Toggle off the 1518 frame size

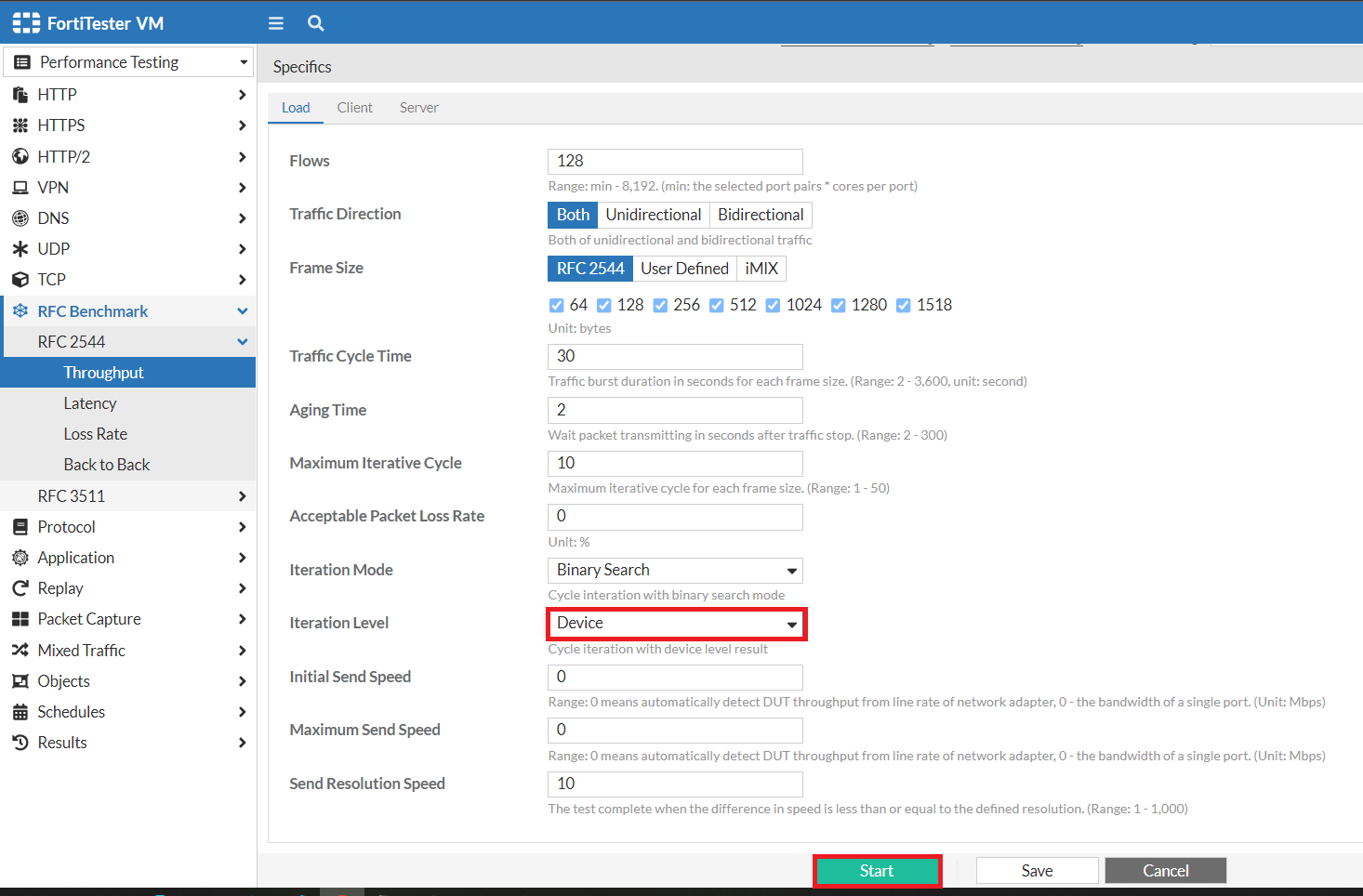coord(903,304)
